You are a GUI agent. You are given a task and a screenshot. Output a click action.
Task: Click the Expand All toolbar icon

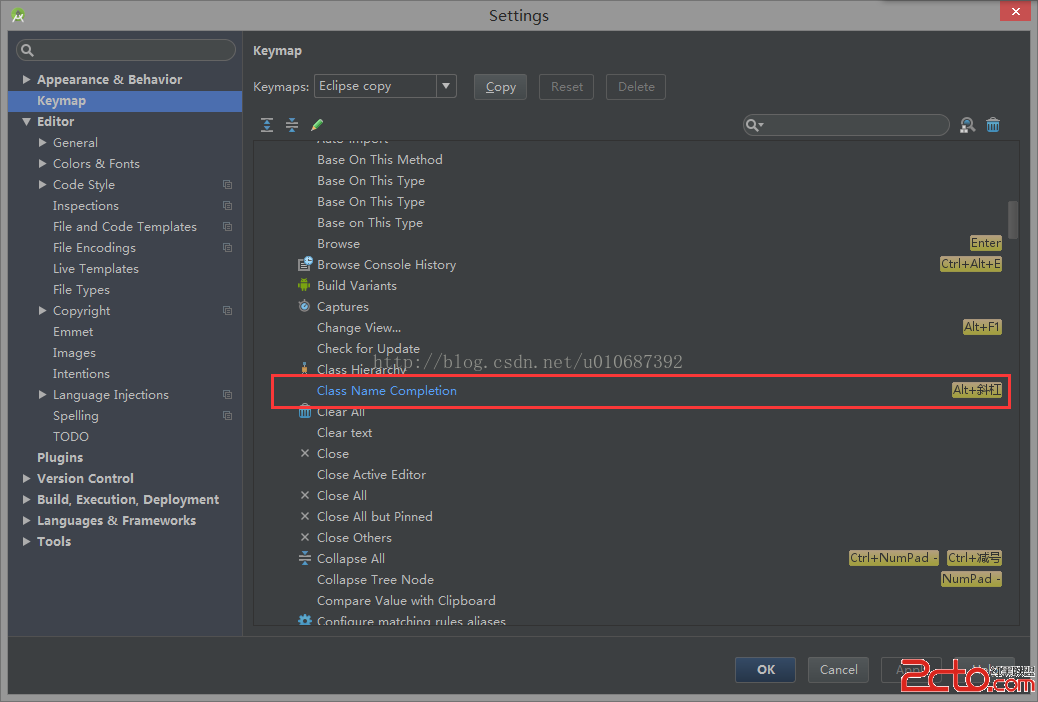click(x=267, y=125)
